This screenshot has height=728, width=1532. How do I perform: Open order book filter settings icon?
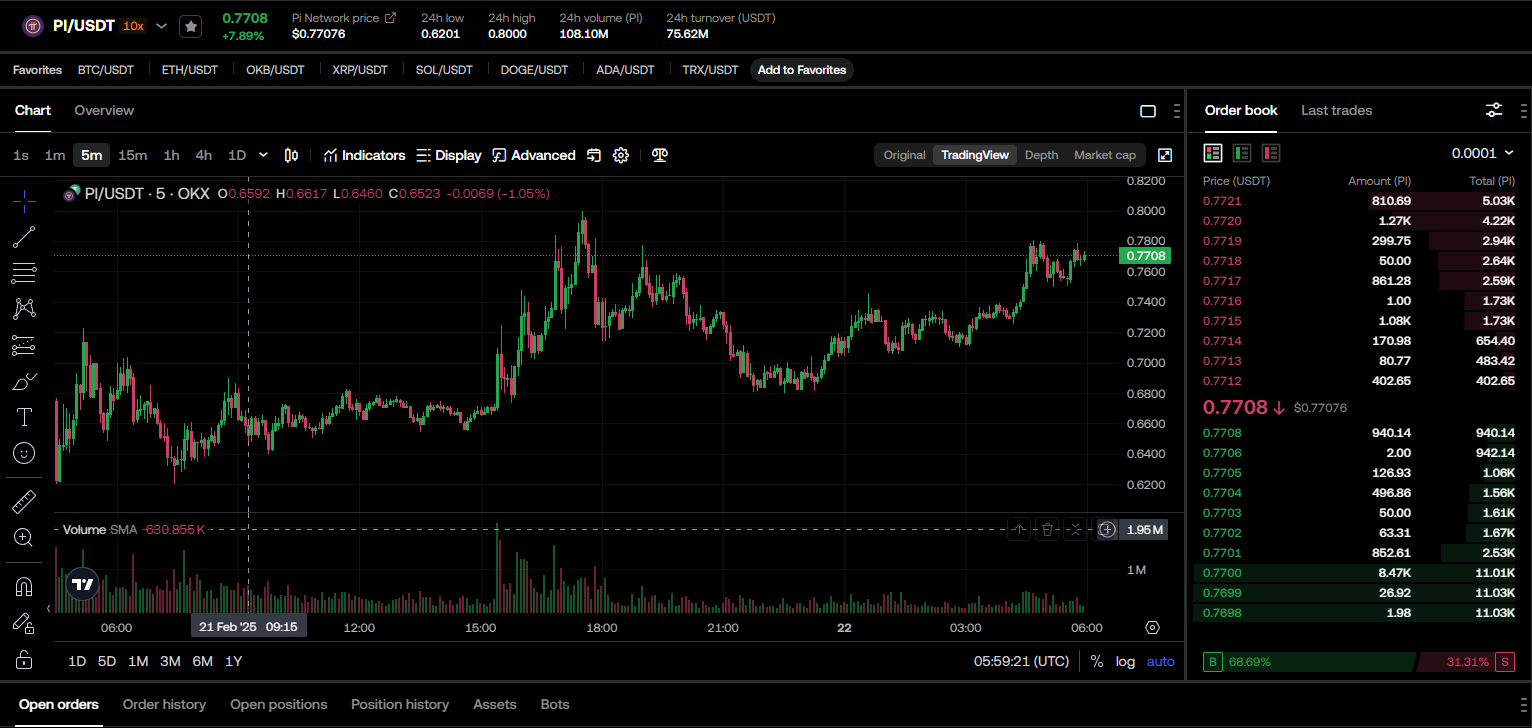click(1494, 110)
